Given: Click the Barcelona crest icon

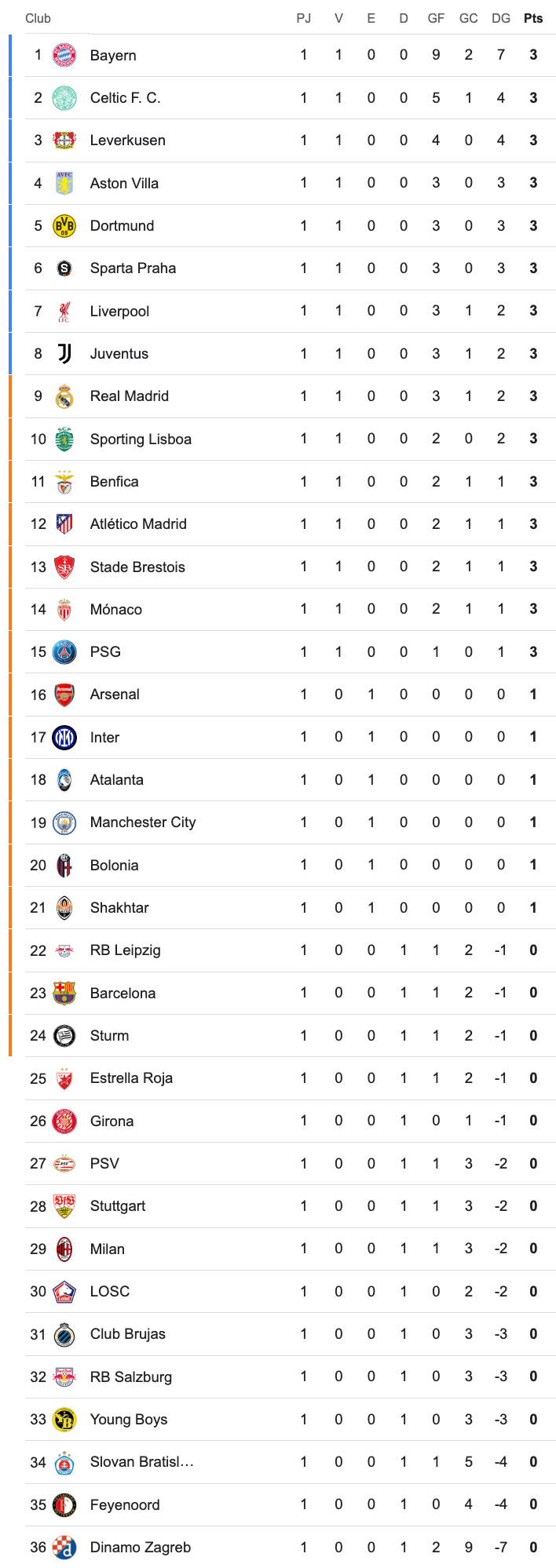Looking at the screenshot, I should [64, 994].
